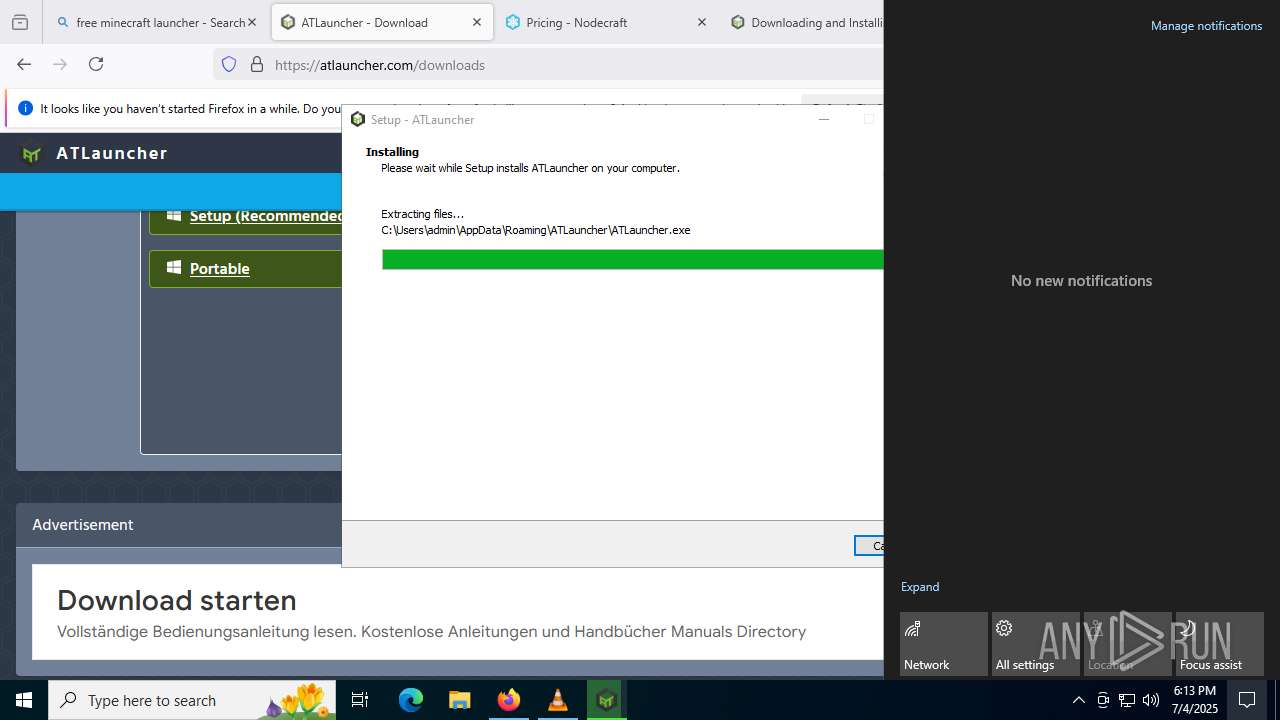Switch to Pricing - Nodecraft tab
The image size is (1280, 720).
(x=606, y=22)
